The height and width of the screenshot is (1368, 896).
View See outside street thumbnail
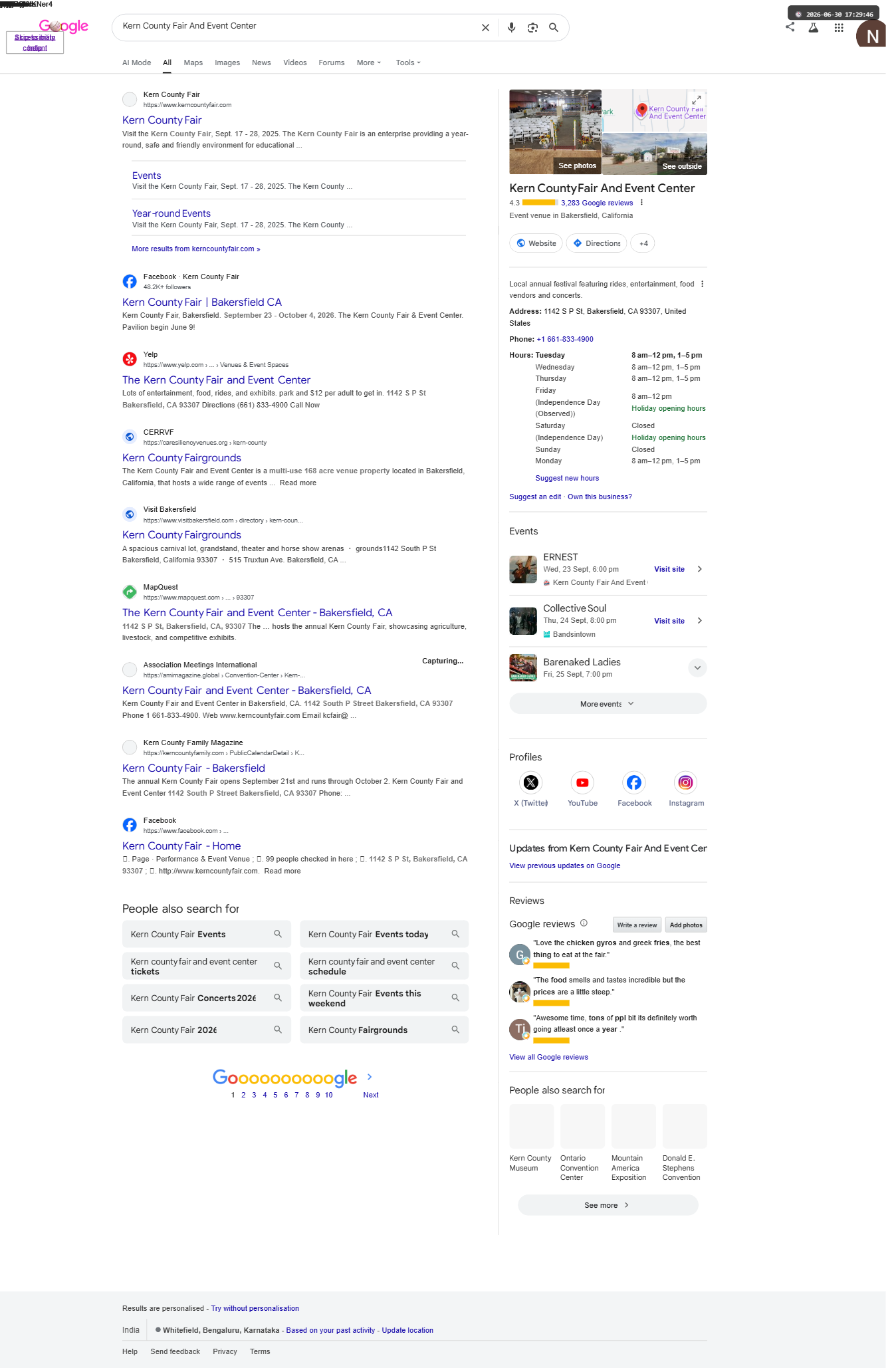pyautogui.click(x=655, y=154)
